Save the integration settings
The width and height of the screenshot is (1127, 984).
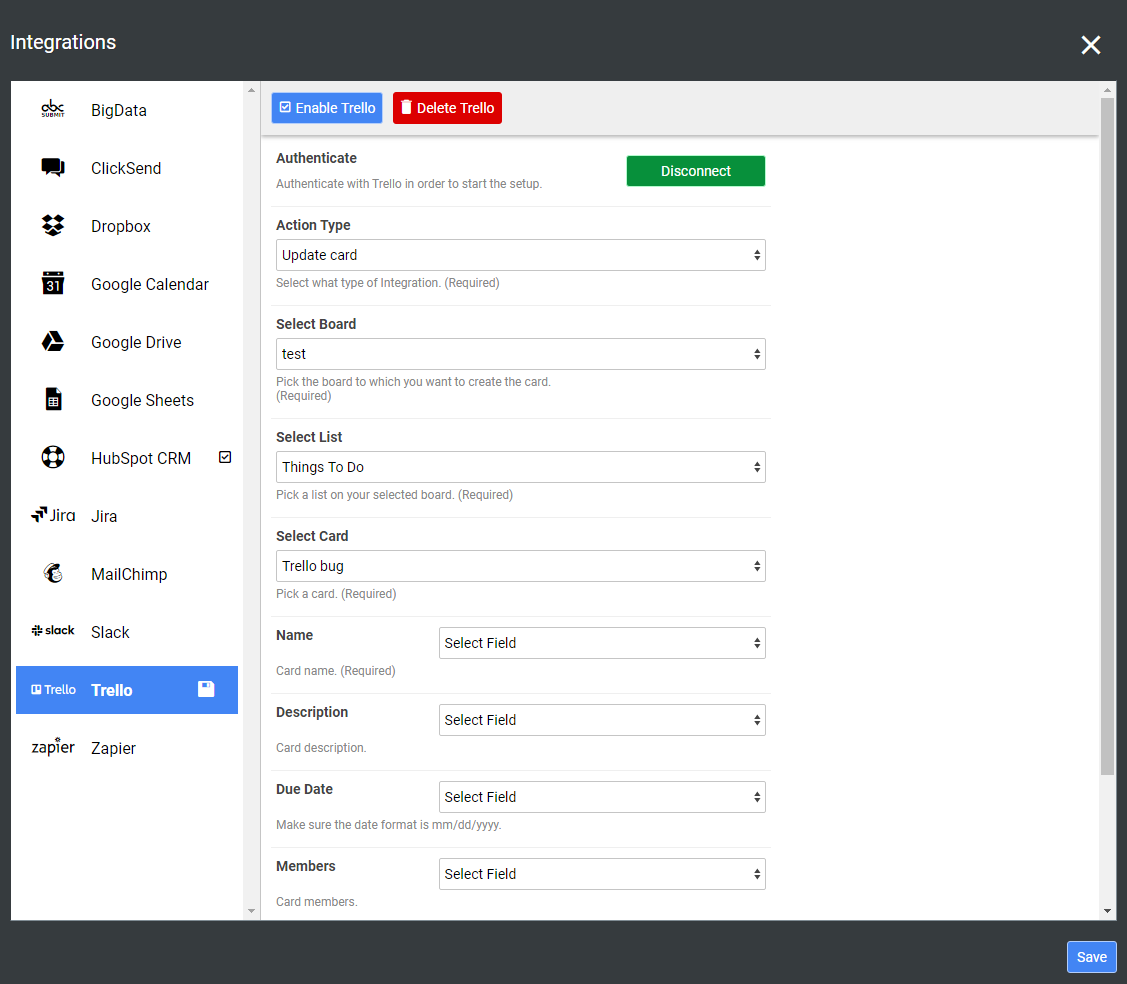pyautogui.click(x=1091, y=957)
